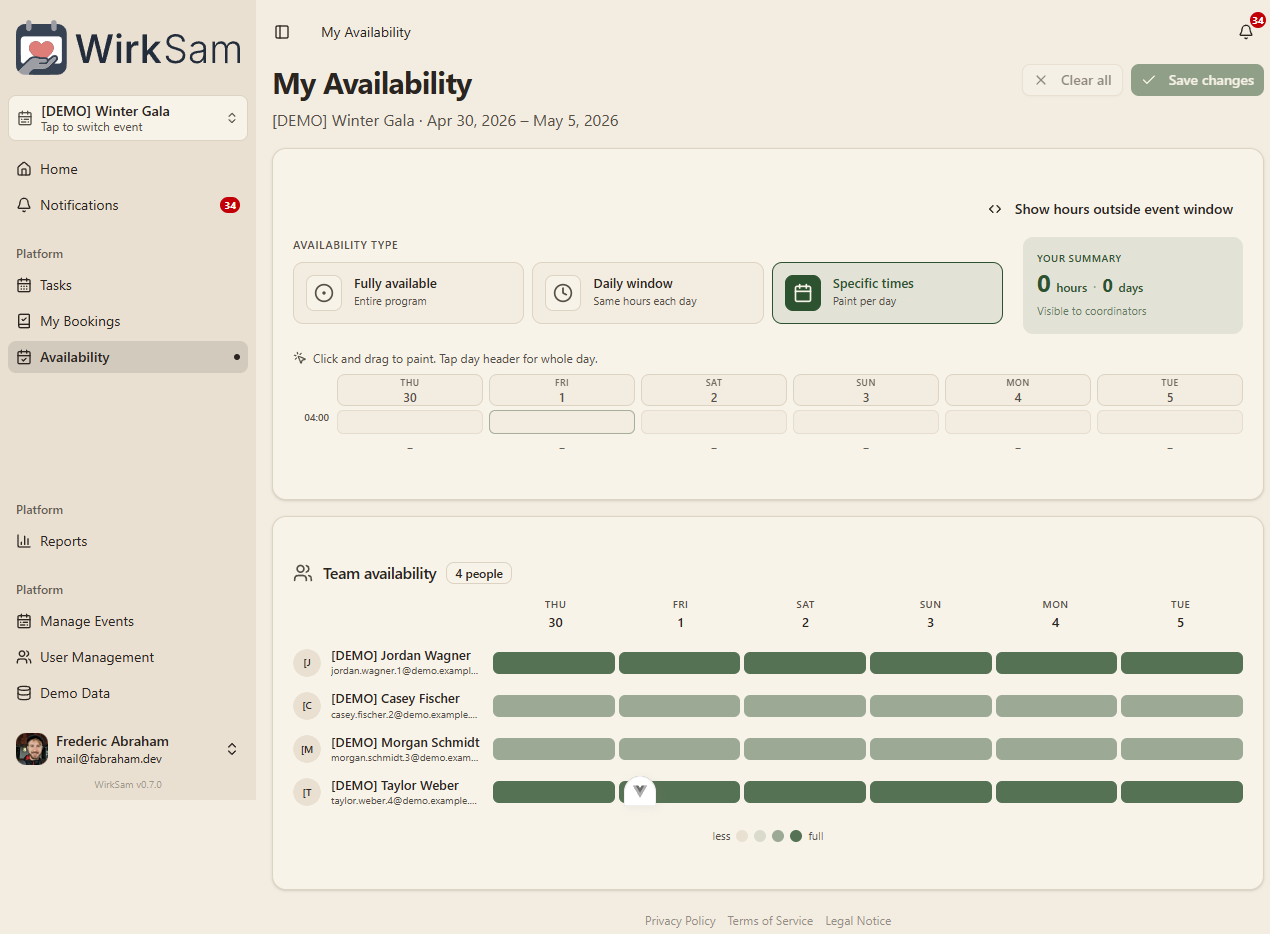Click Casey Fischer's avatar initials
The image size is (1270, 934).
pos(307,706)
